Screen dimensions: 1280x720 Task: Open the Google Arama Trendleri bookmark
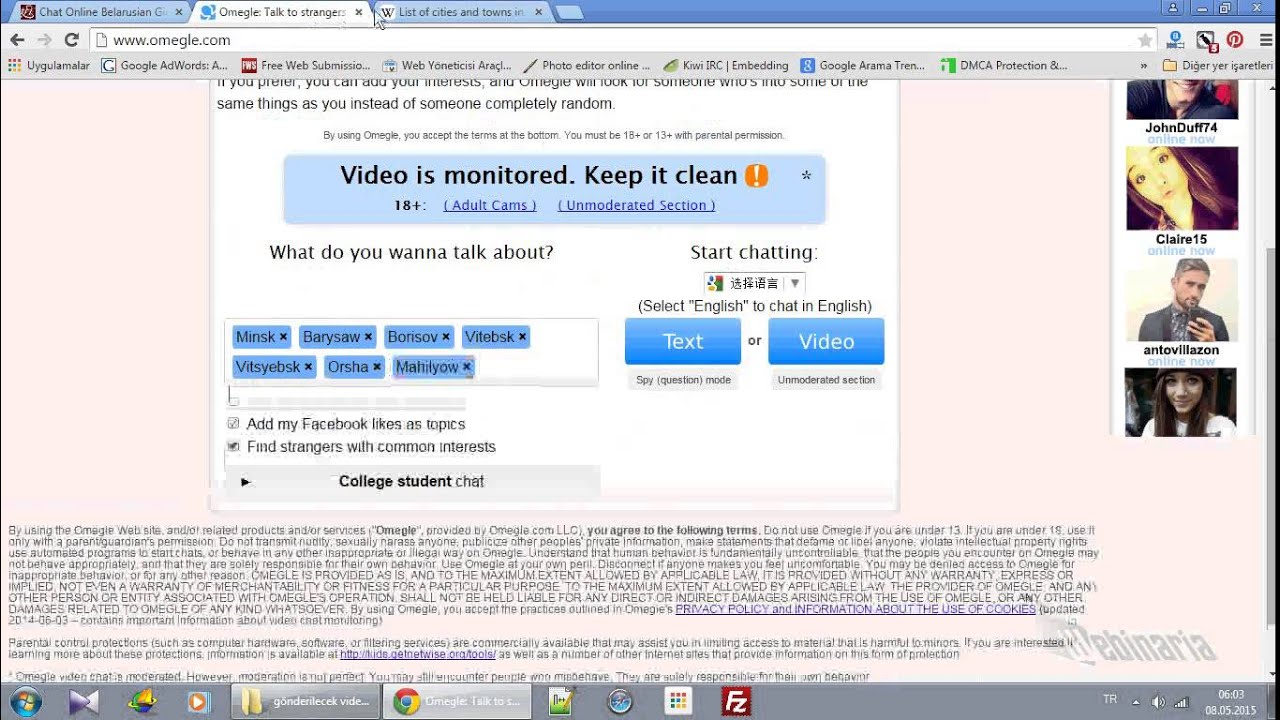tap(862, 66)
